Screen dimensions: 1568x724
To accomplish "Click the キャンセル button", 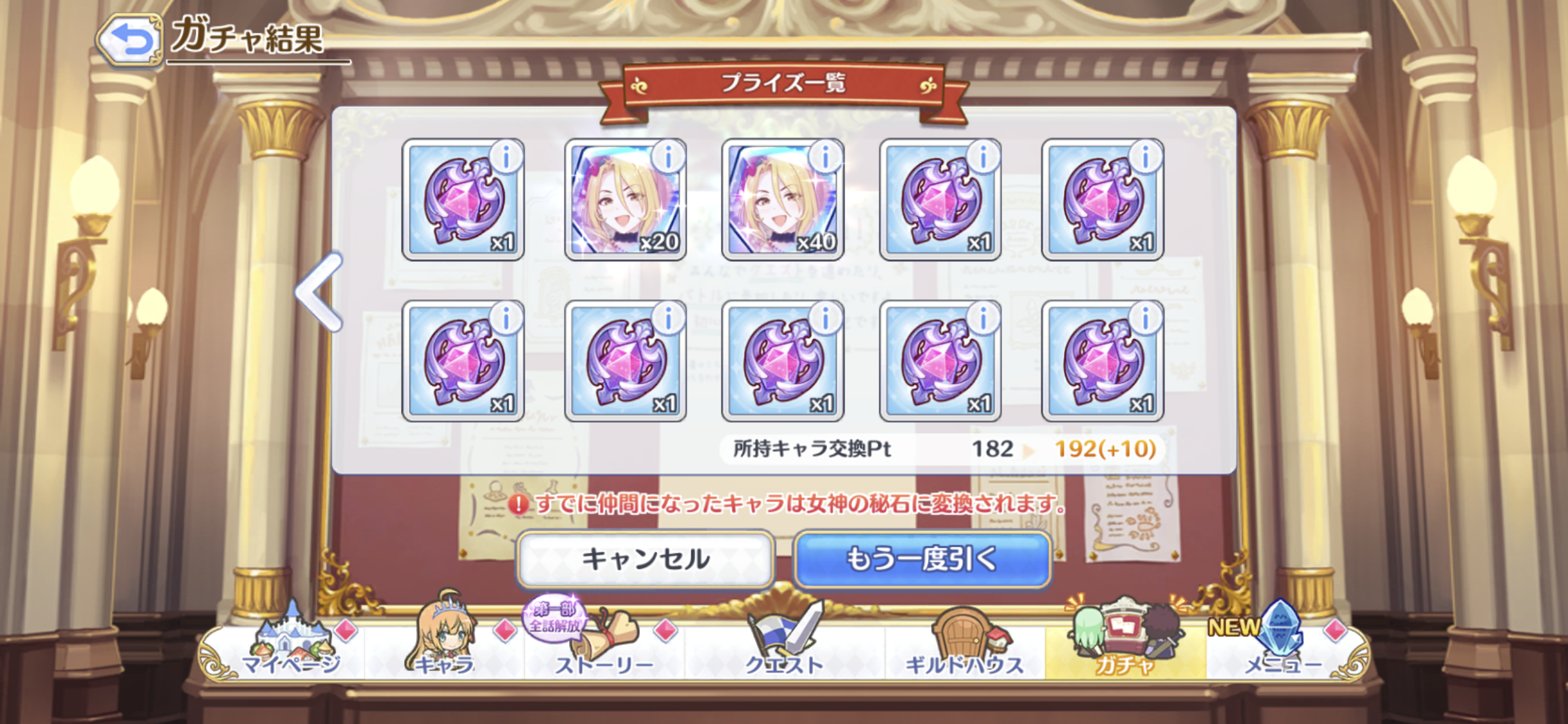I will [645, 559].
